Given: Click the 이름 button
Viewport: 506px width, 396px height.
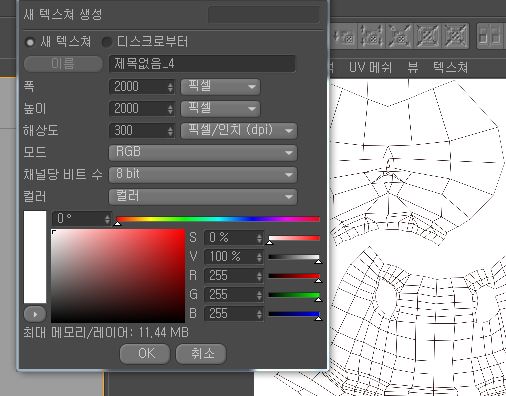Looking at the screenshot, I should 63,64.
